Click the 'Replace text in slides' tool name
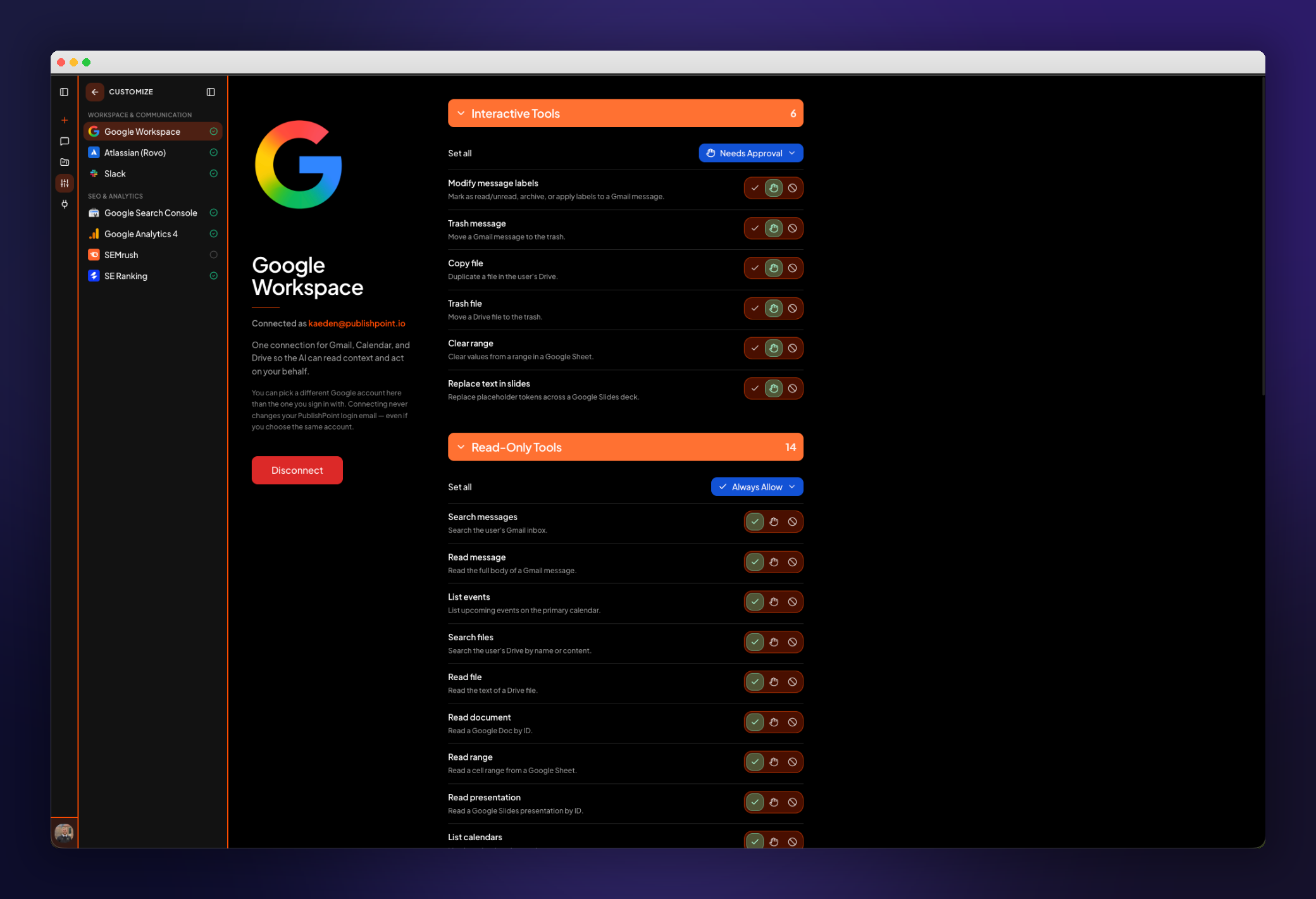This screenshot has width=1316, height=899. coord(489,384)
